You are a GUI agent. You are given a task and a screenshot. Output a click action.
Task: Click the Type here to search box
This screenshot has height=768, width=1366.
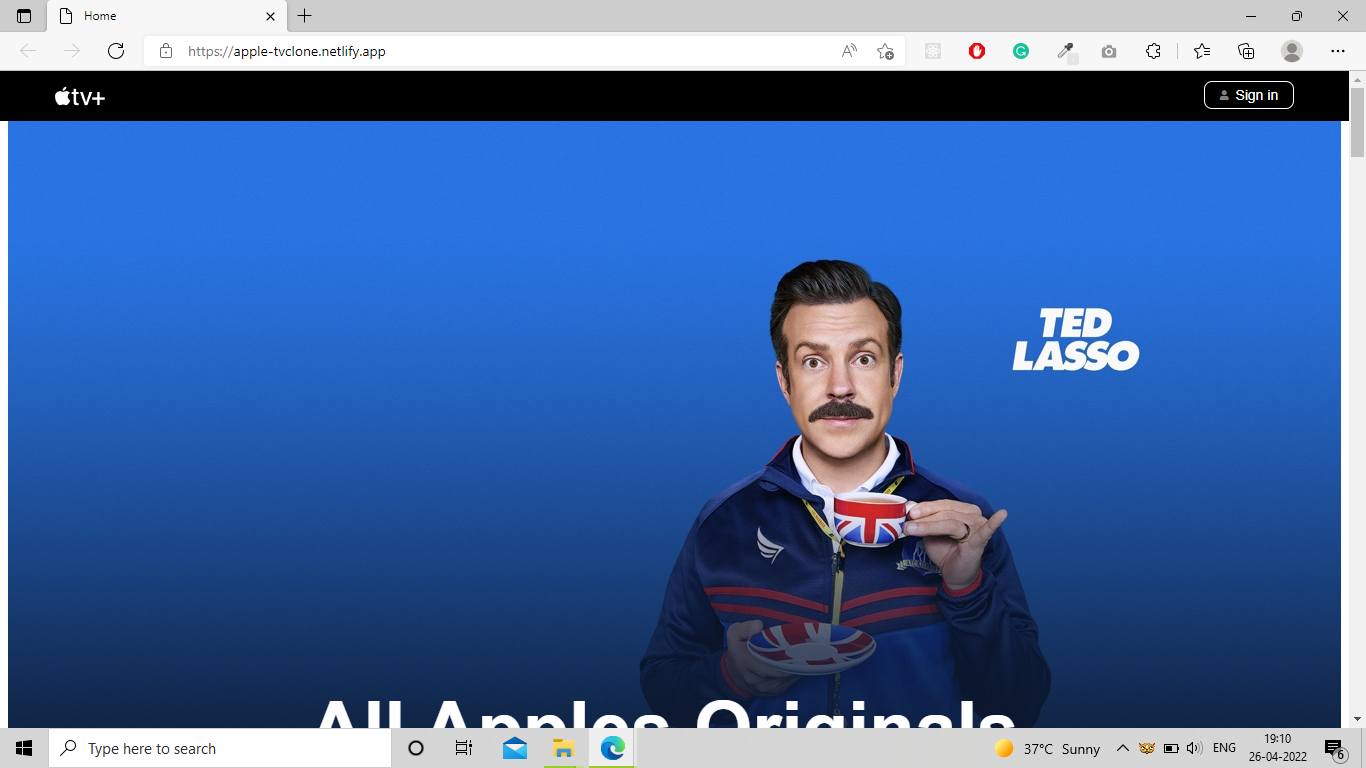coord(220,748)
